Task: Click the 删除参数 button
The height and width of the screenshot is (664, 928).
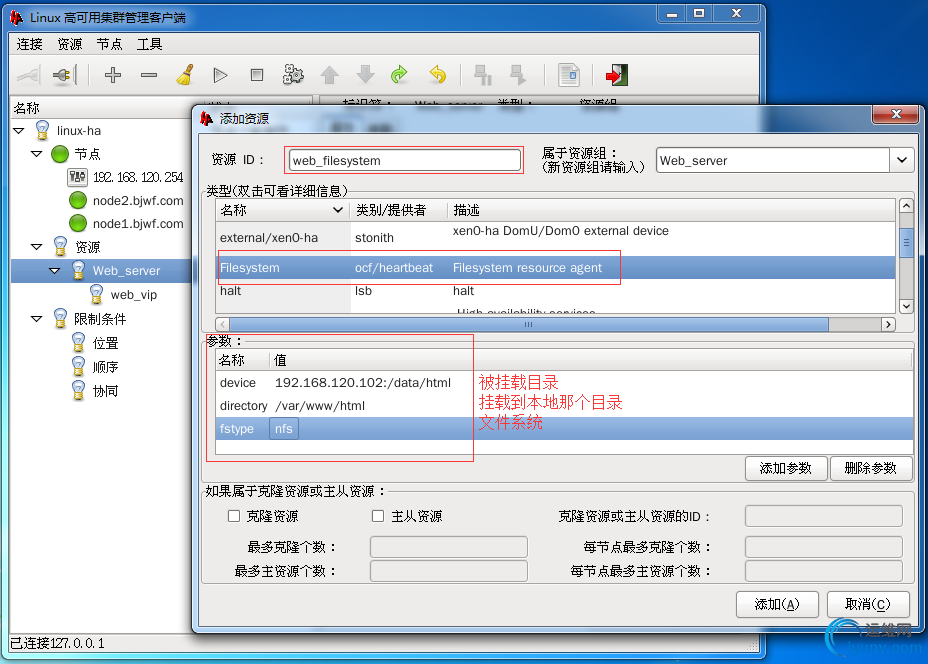Action: pos(871,468)
